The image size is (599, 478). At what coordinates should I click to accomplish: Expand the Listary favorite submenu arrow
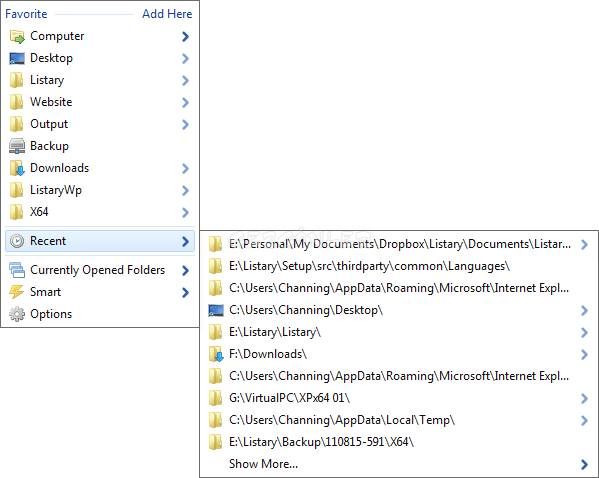click(185, 81)
